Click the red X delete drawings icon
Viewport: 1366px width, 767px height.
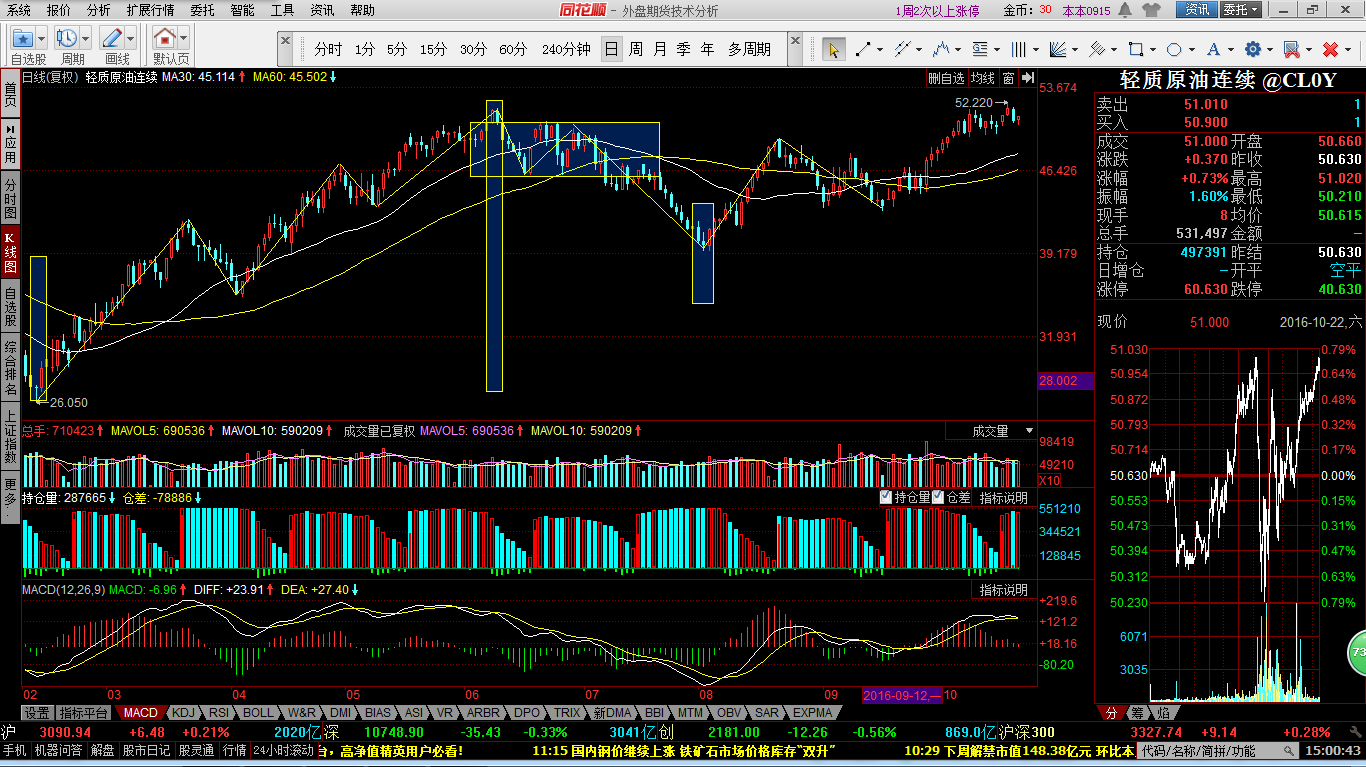[x=1331, y=49]
